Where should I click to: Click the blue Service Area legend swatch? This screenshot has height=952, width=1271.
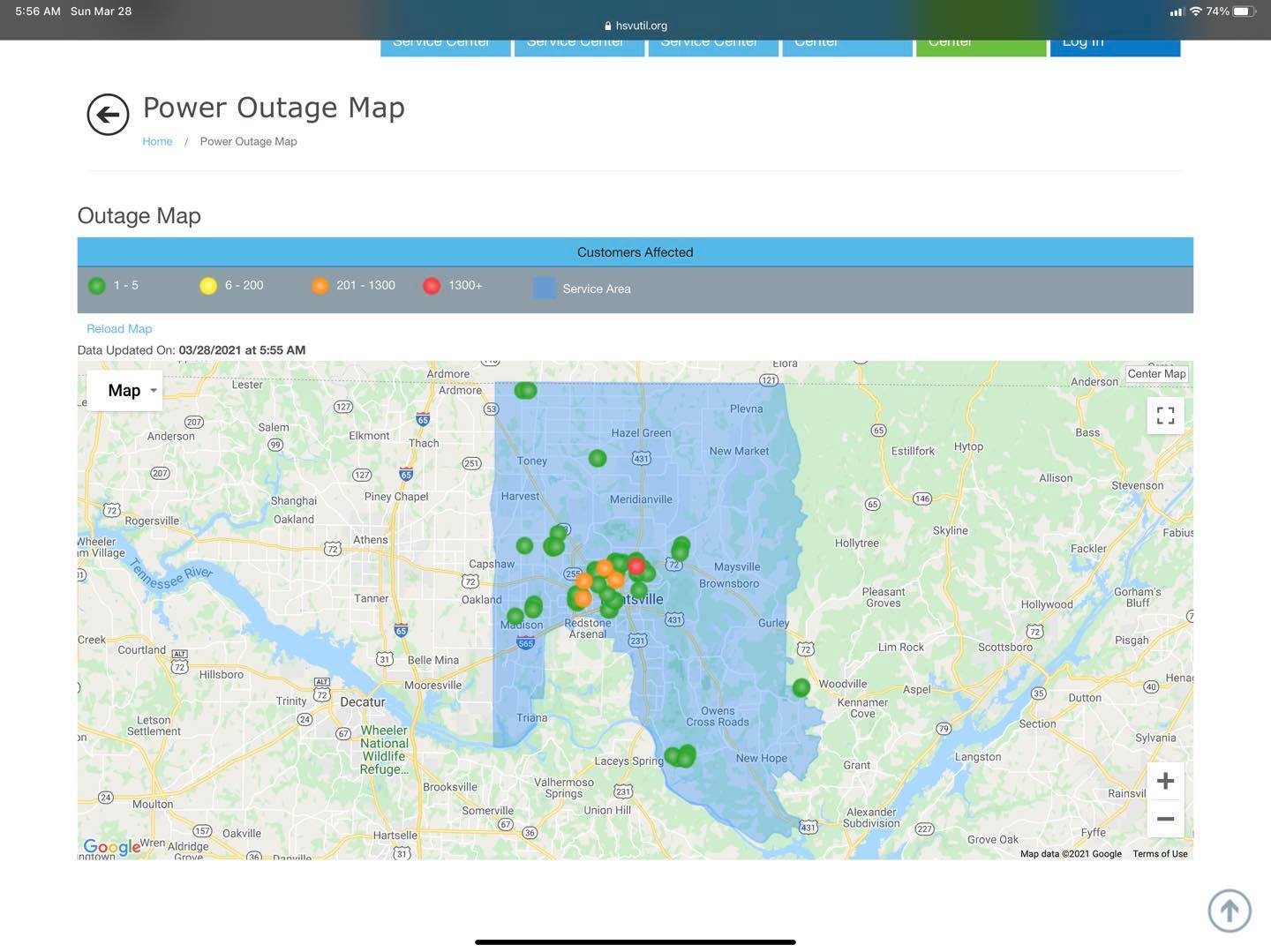[545, 288]
